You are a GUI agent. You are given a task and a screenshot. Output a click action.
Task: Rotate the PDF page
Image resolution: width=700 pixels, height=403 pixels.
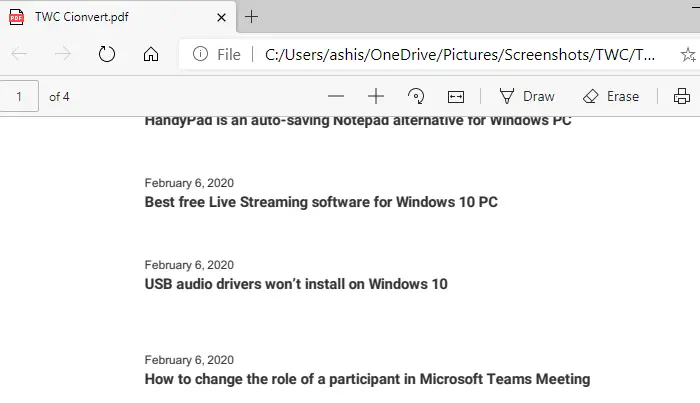pos(416,96)
